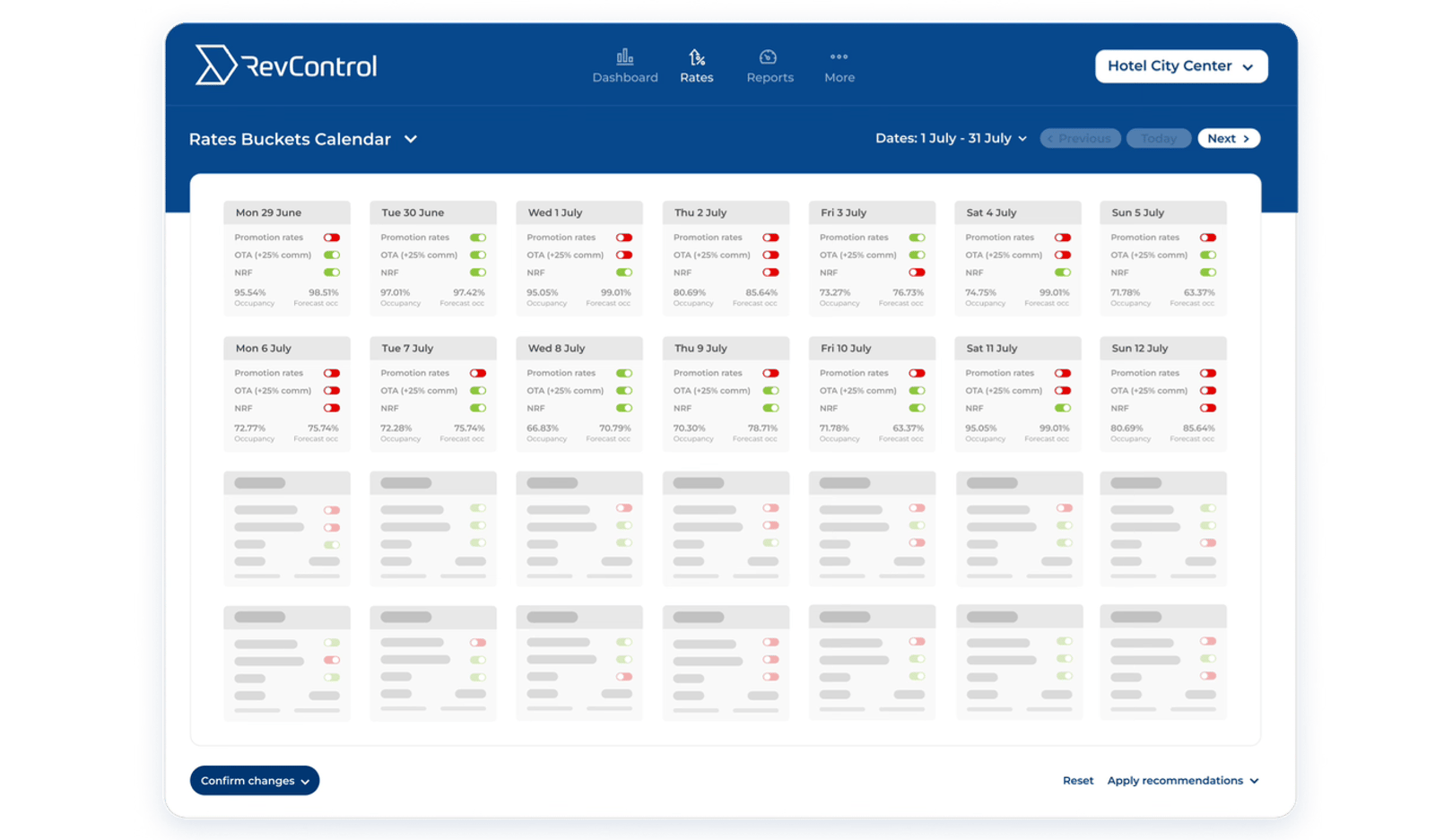Toggle Promotion rates for Fri 10 July
1435x840 pixels.
click(917, 373)
